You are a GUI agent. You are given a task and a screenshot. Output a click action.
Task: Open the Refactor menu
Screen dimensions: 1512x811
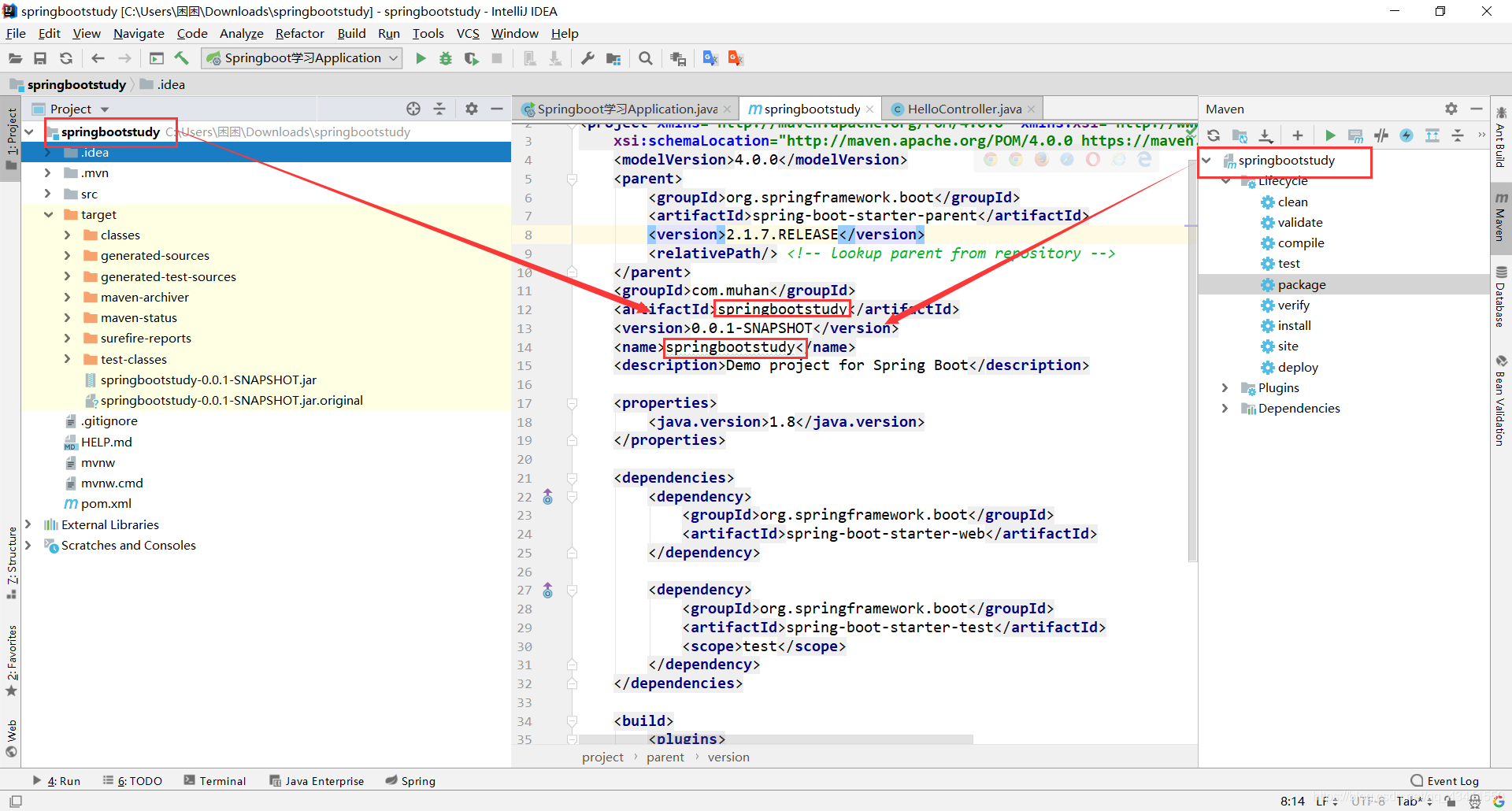pos(300,33)
